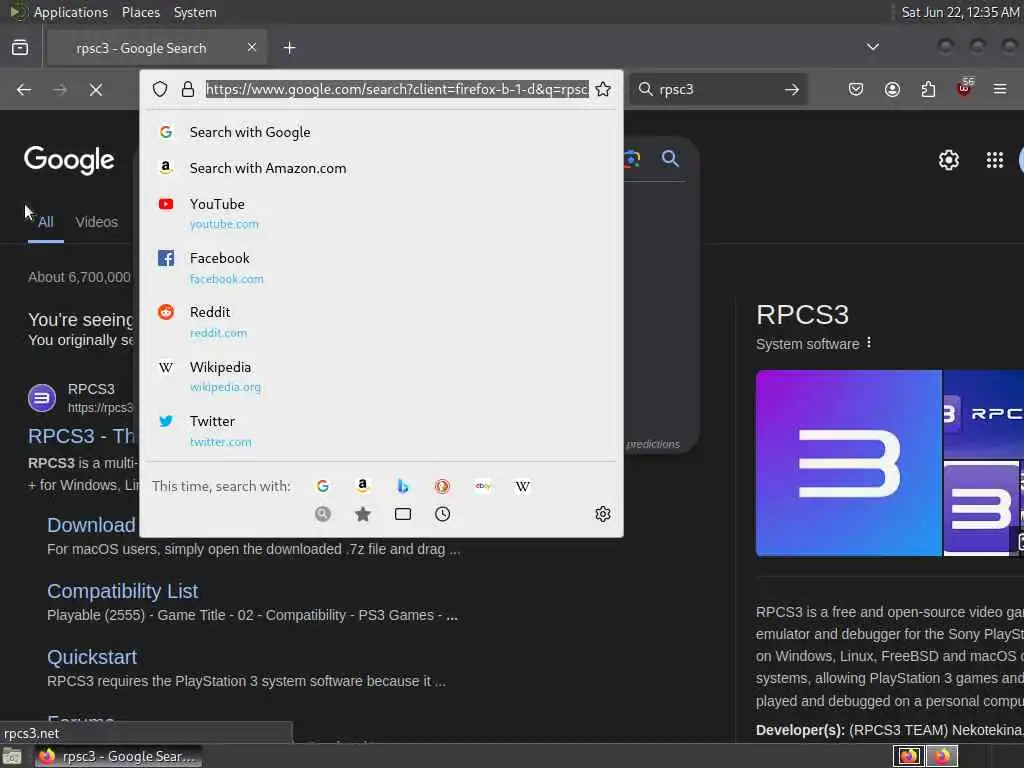Choose Search with Amazon.com suggestion

click(x=381, y=168)
